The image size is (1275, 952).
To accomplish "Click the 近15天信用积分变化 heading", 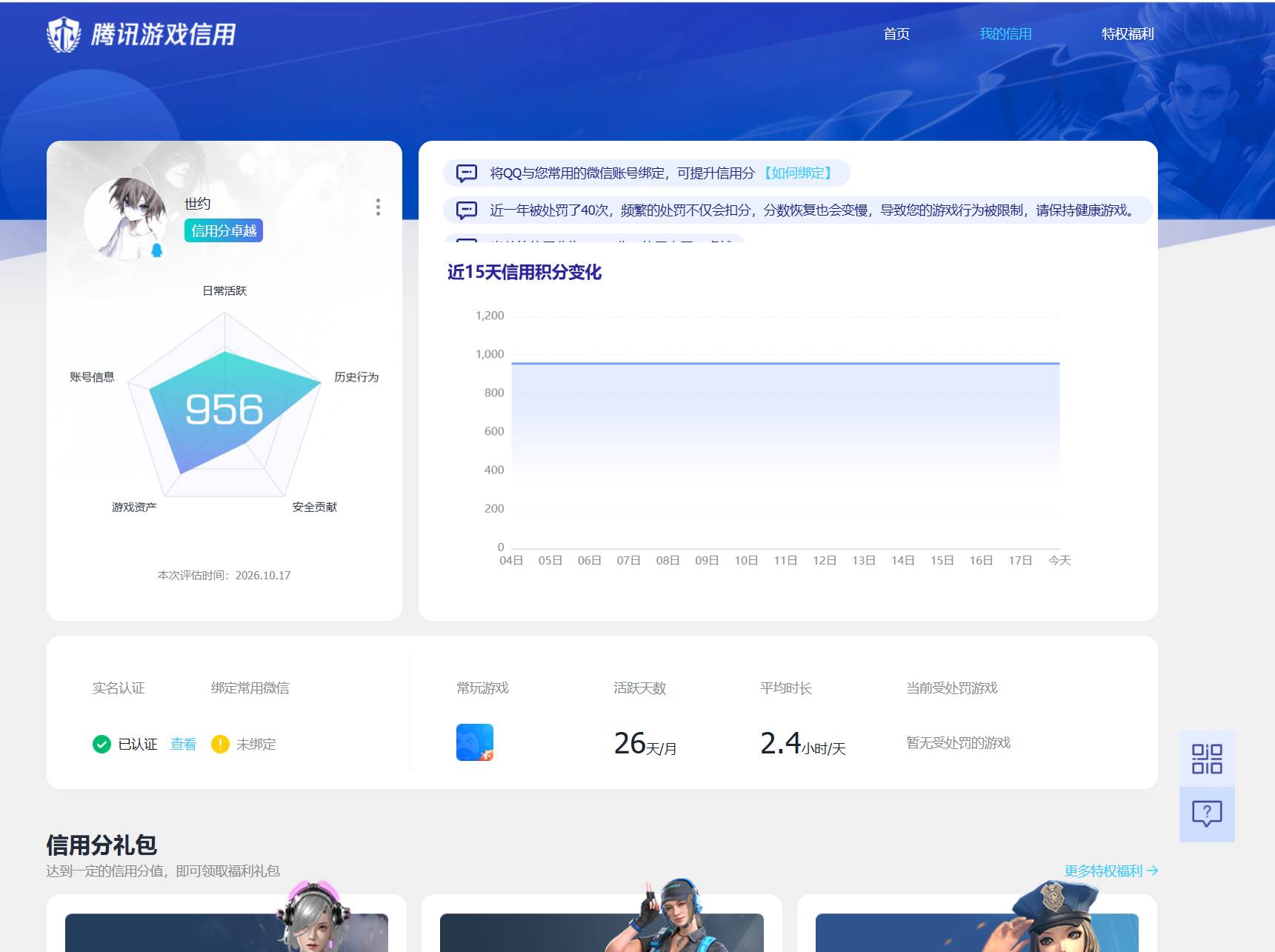I will click(525, 273).
